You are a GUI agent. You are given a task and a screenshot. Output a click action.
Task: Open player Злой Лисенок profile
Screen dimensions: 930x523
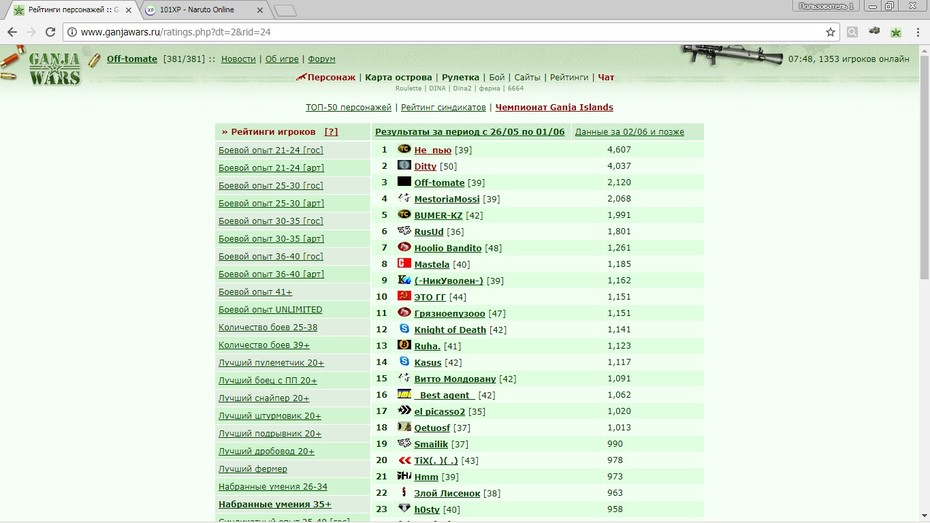tap(447, 493)
